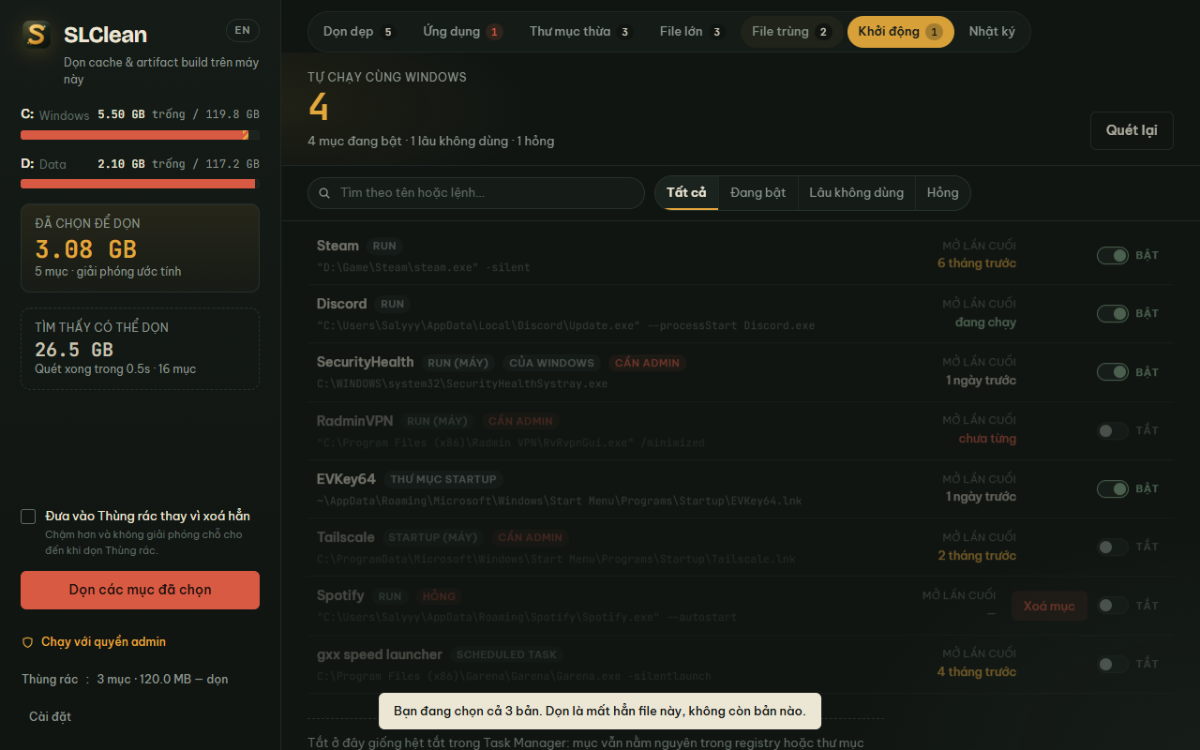Turn off SecurityHealth startup toggle
Image resolution: width=1200 pixels, height=750 pixels.
(x=1112, y=372)
